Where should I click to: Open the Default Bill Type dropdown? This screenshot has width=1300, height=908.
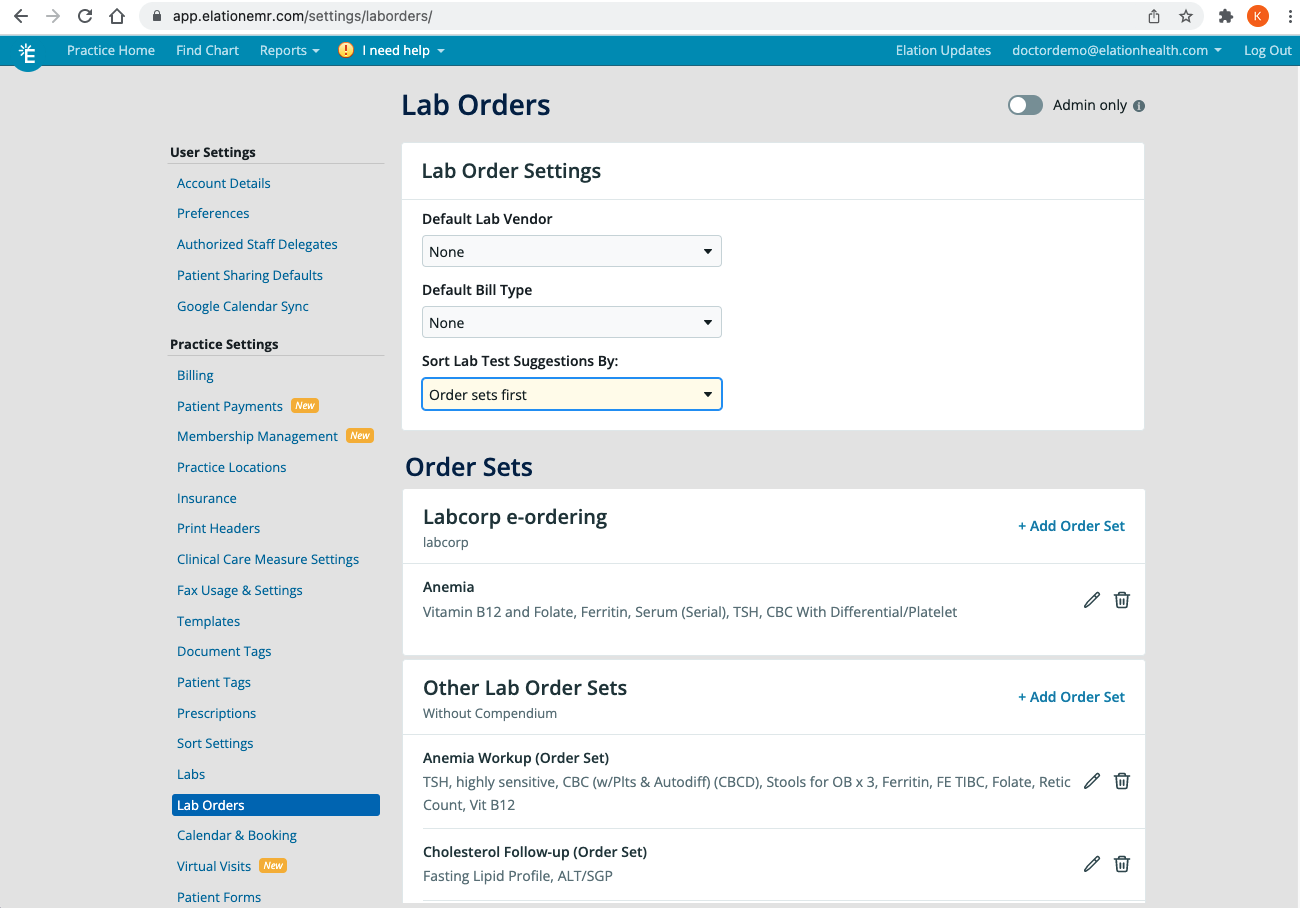coord(571,322)
